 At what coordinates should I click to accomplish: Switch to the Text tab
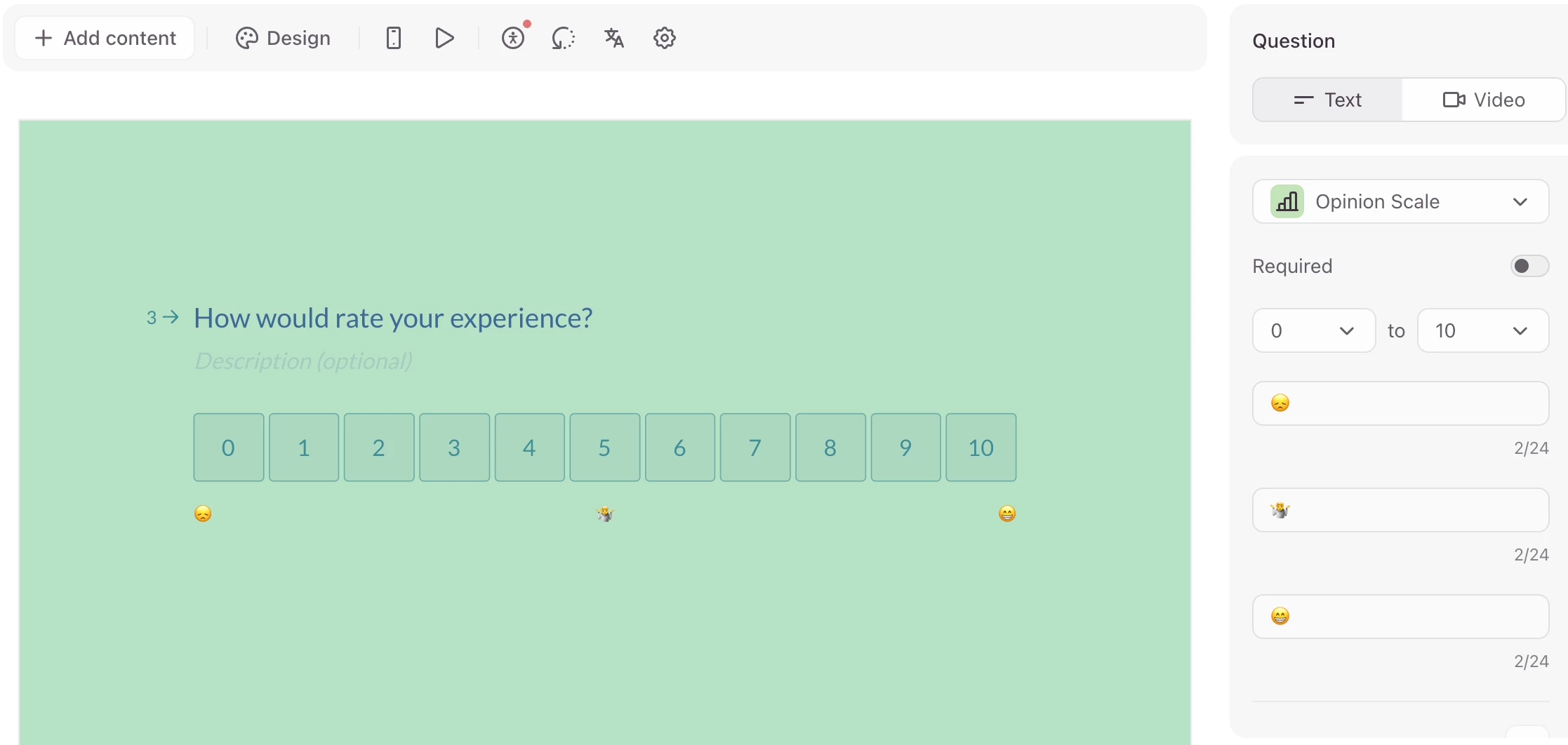(1327, 100)
